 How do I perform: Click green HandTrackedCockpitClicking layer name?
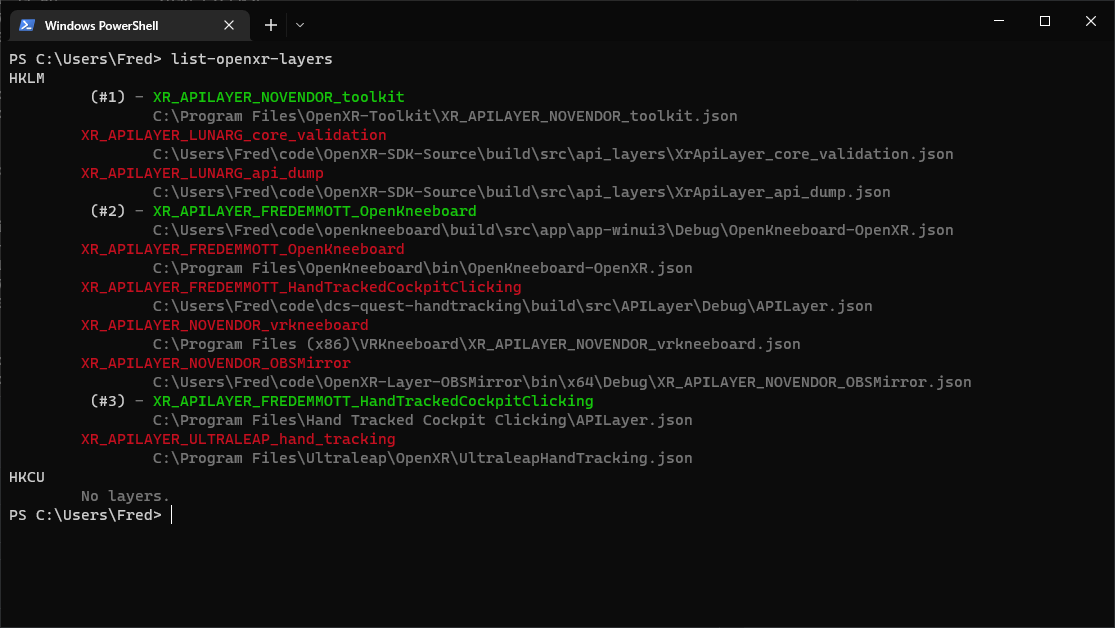(x=373, y=401)
